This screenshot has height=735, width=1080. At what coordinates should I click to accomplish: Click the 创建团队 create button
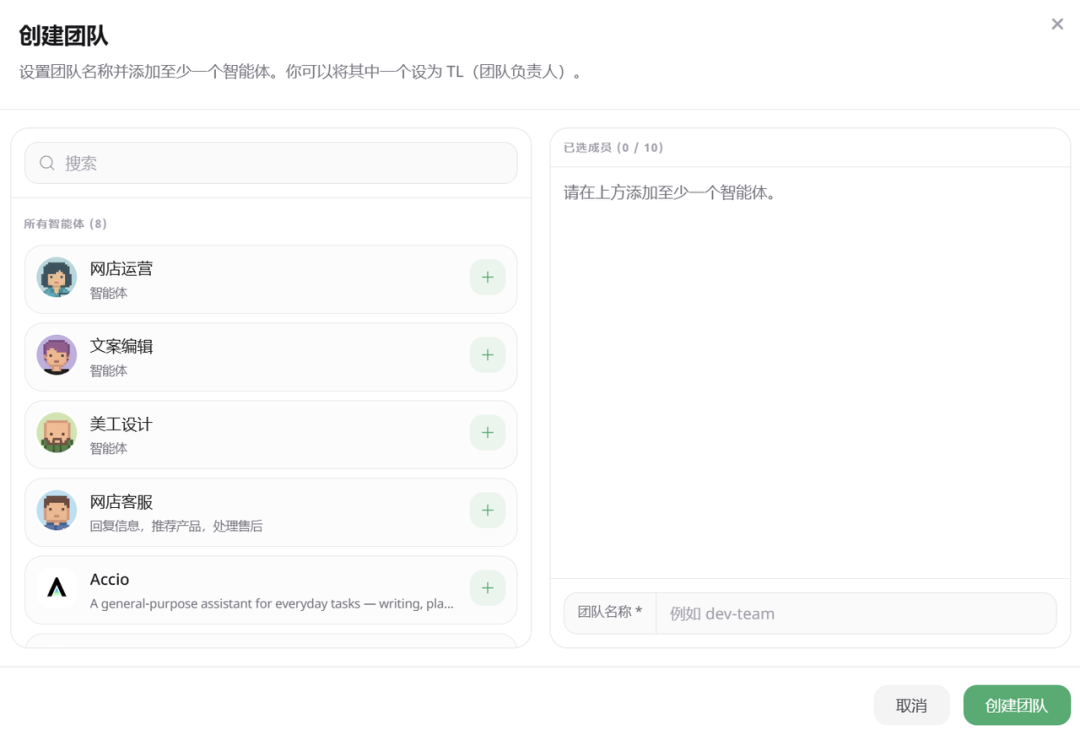point(1017,705)
